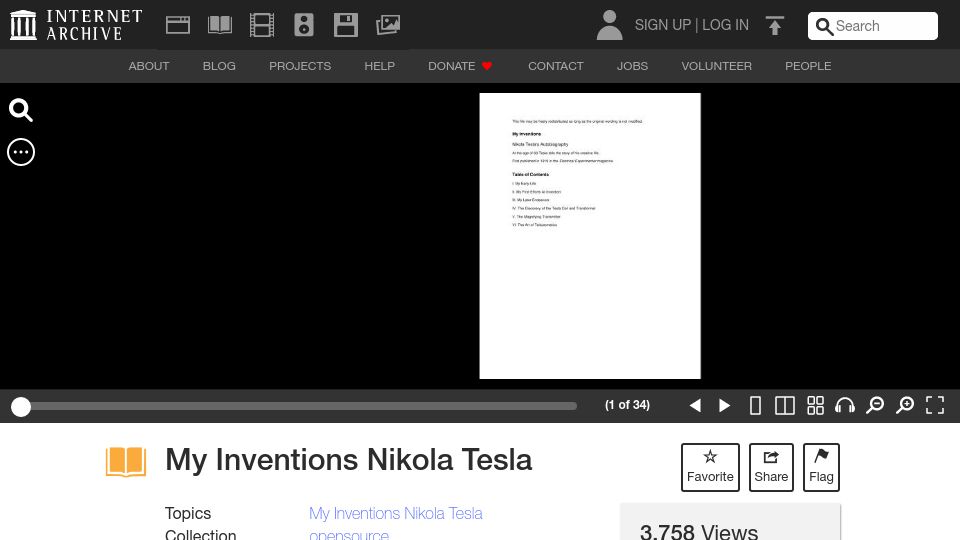Click the orange book icon beside title
The image size is (960, 540).
pyautogui.click(x=126, y=462)
